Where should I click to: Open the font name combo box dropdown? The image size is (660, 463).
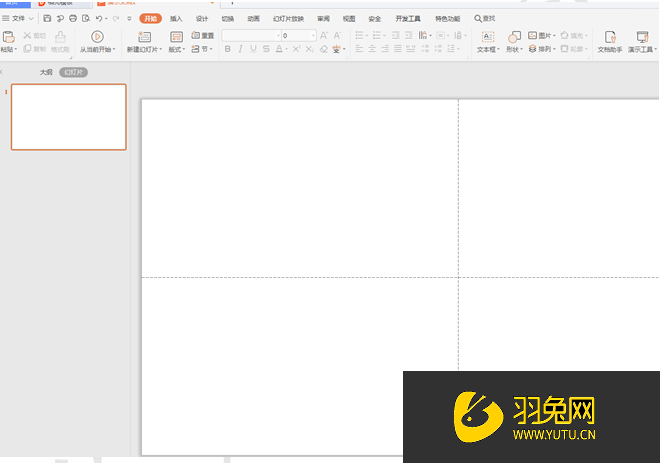coord(278,35)
